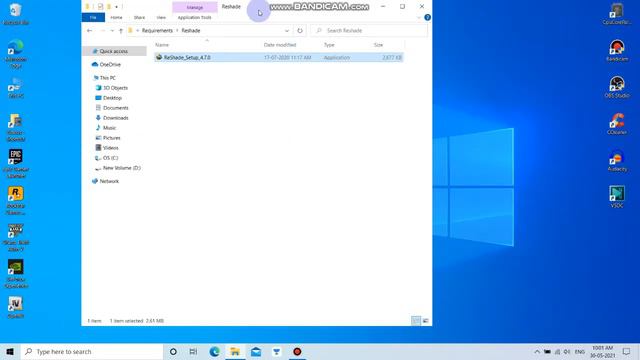Open the recent locations dropdown arrow

pos(112,31)
